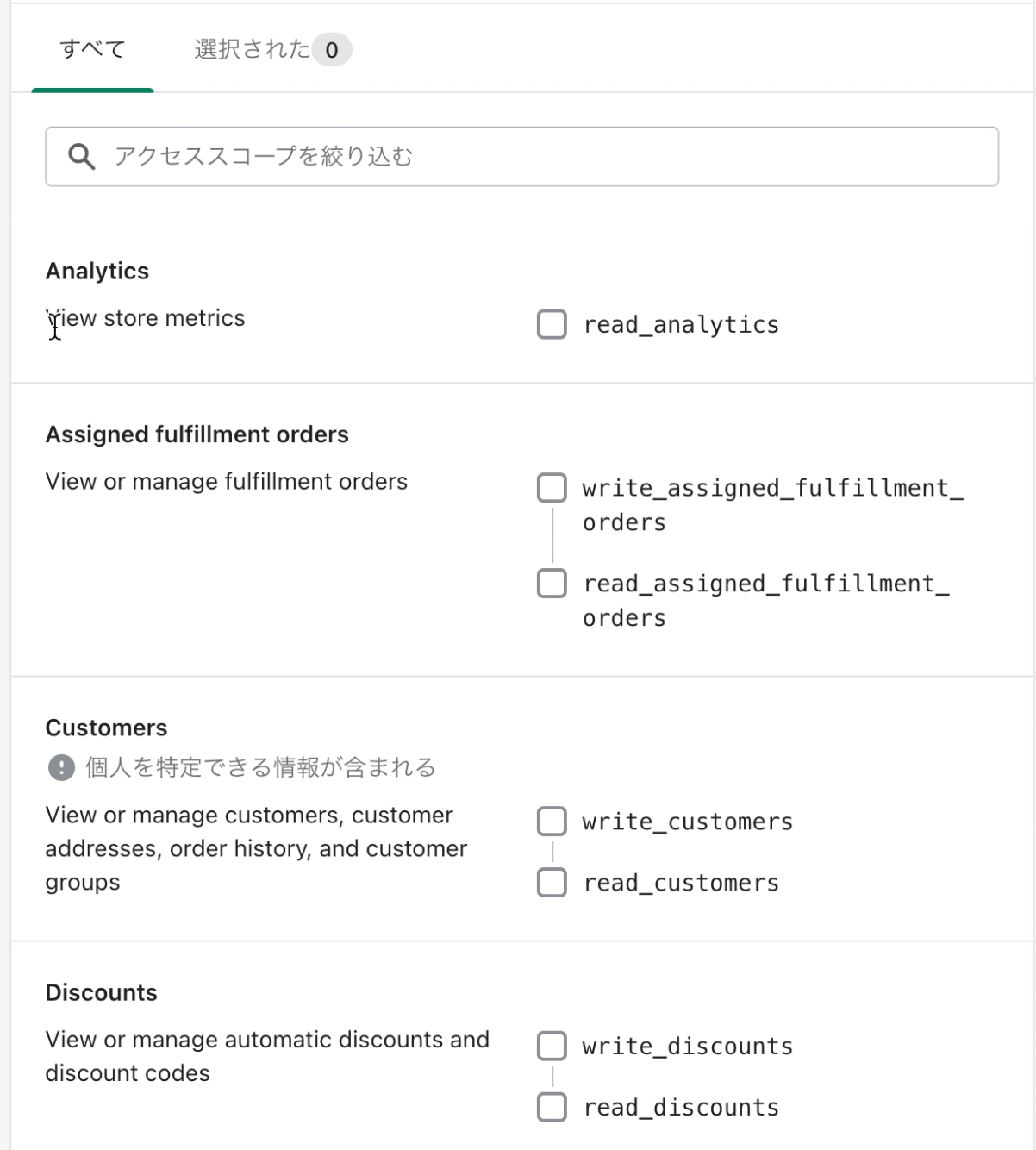Viewport: 1036px width, 1150px height.
Task: Select the read_customers checkbox
Action: (x=552, y=883)
